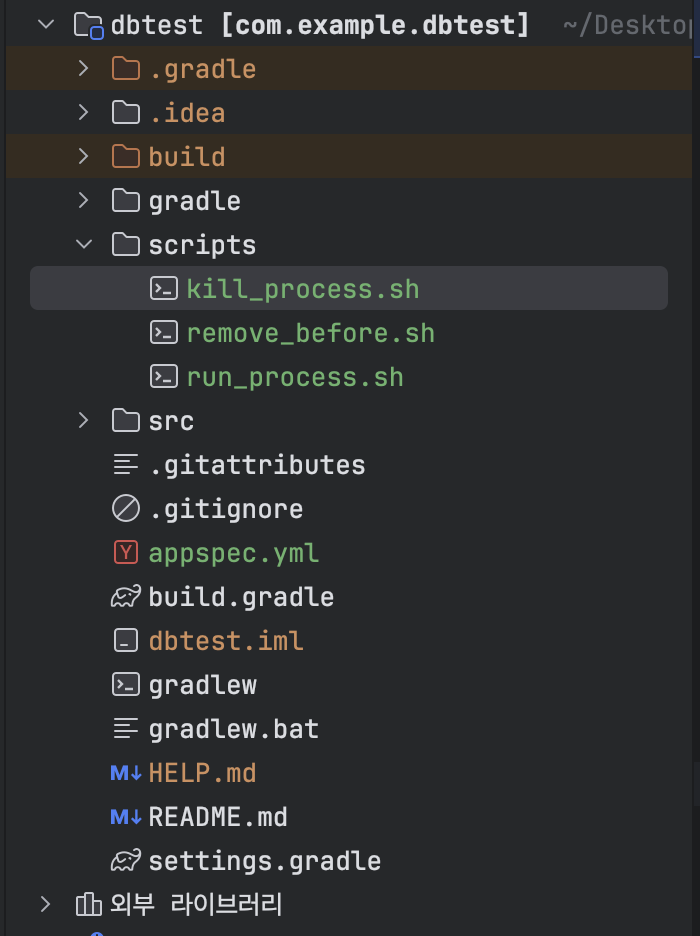Collapse the scripts folder chevron
This screenshot has width=700, height=936.
pos(84,245)
